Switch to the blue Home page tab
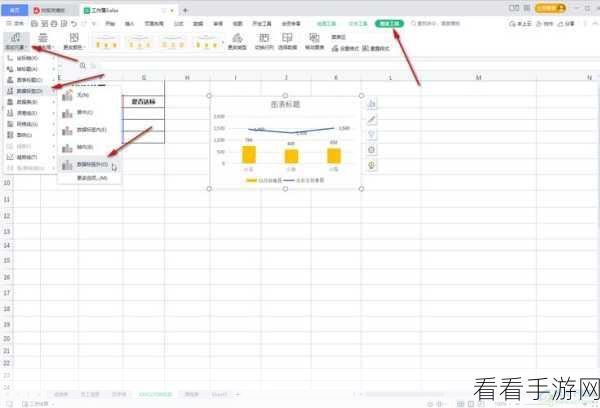 click(x=15, y=10)
